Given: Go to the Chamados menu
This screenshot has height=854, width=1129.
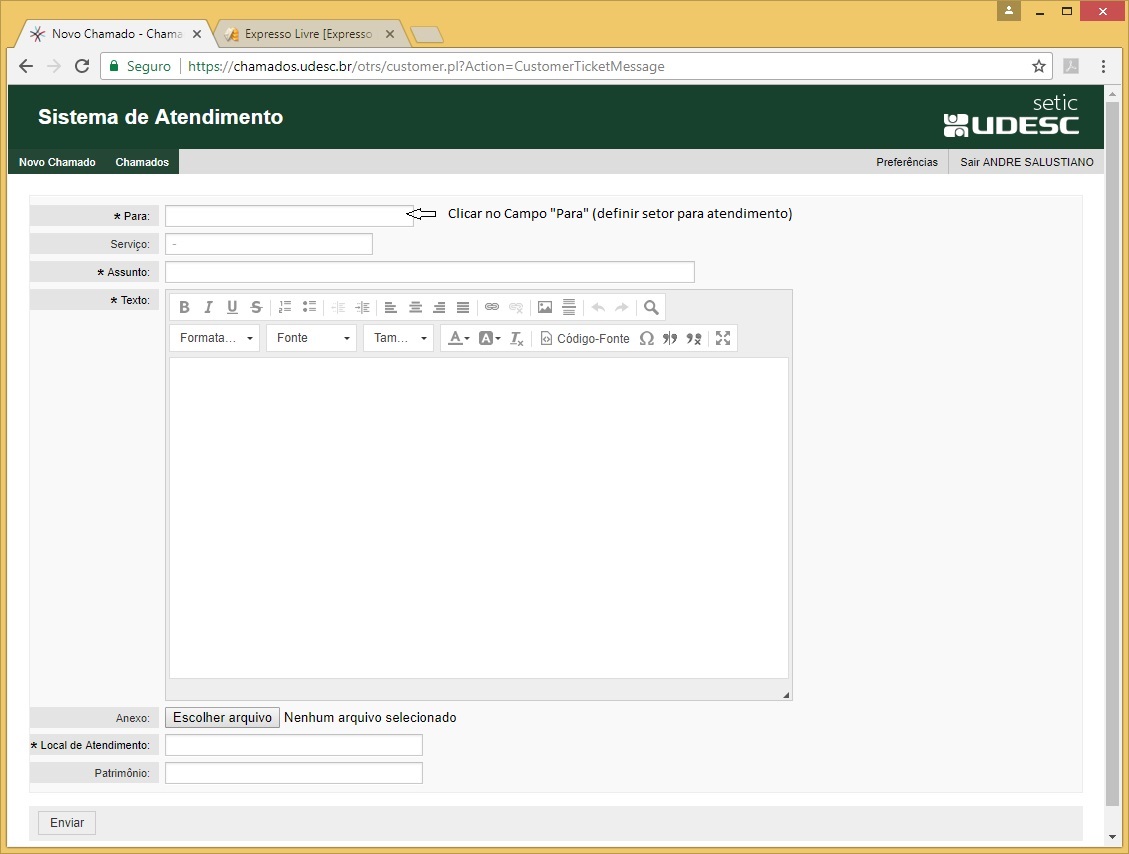Looking at the screenshot, I should 142,162.
